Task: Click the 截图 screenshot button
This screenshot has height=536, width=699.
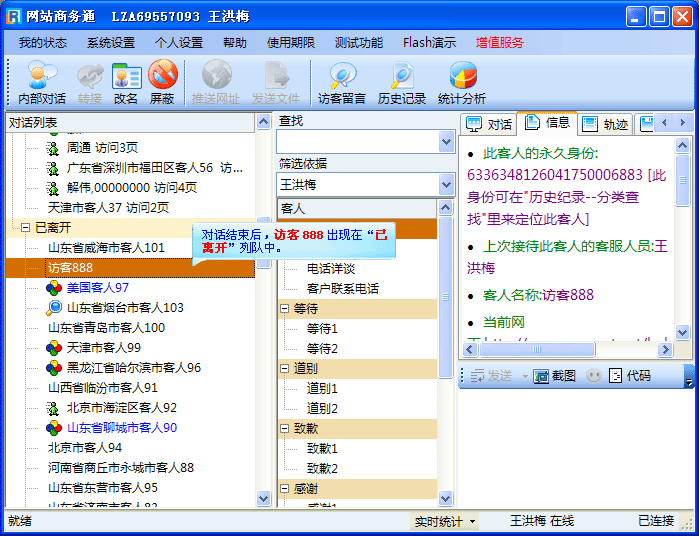Action: coord(555,376)
